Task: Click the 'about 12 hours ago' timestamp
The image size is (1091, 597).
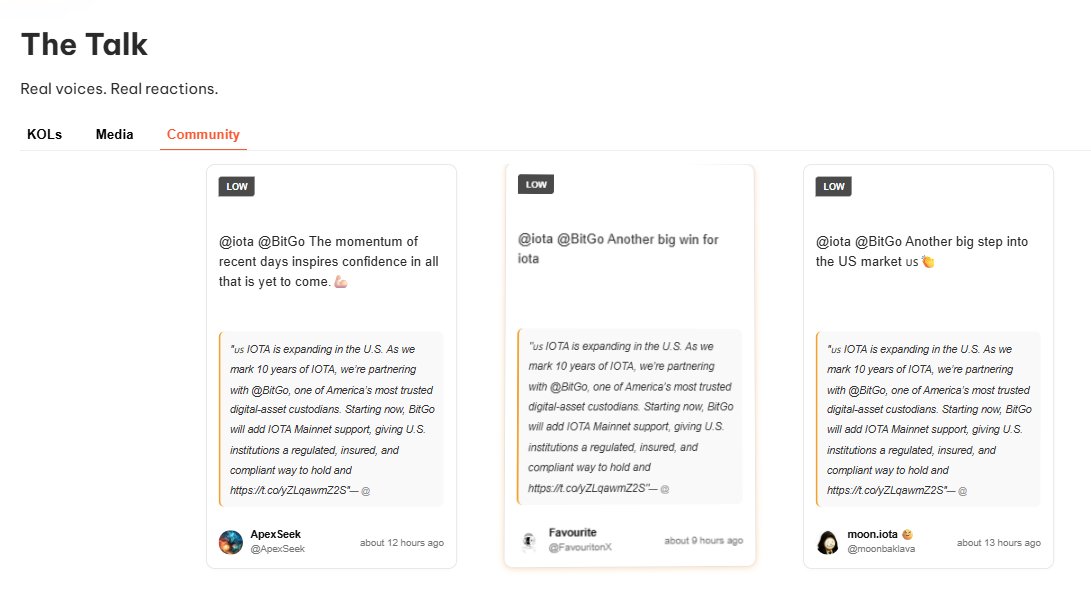Action: (x=402, y=543)
